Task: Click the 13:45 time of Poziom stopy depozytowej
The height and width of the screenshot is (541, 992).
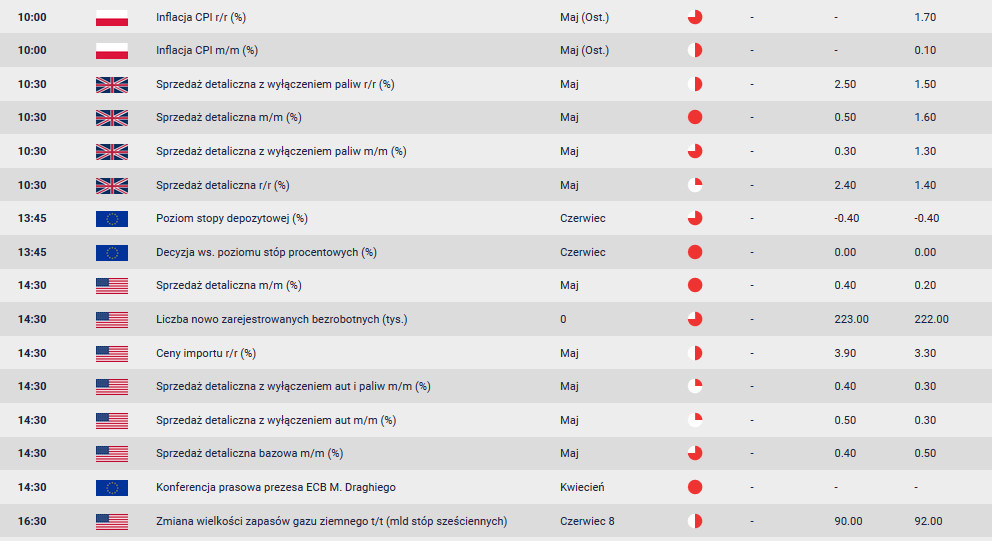Action: pos(32,218)
